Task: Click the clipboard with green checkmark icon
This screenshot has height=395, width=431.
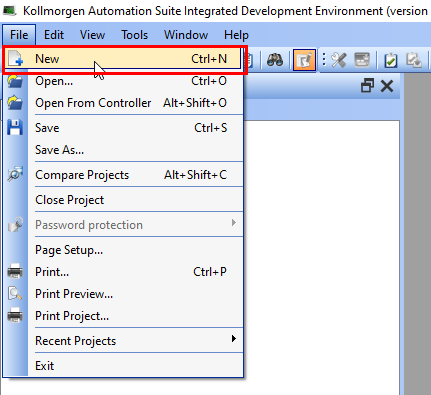Action: point(390,60)
